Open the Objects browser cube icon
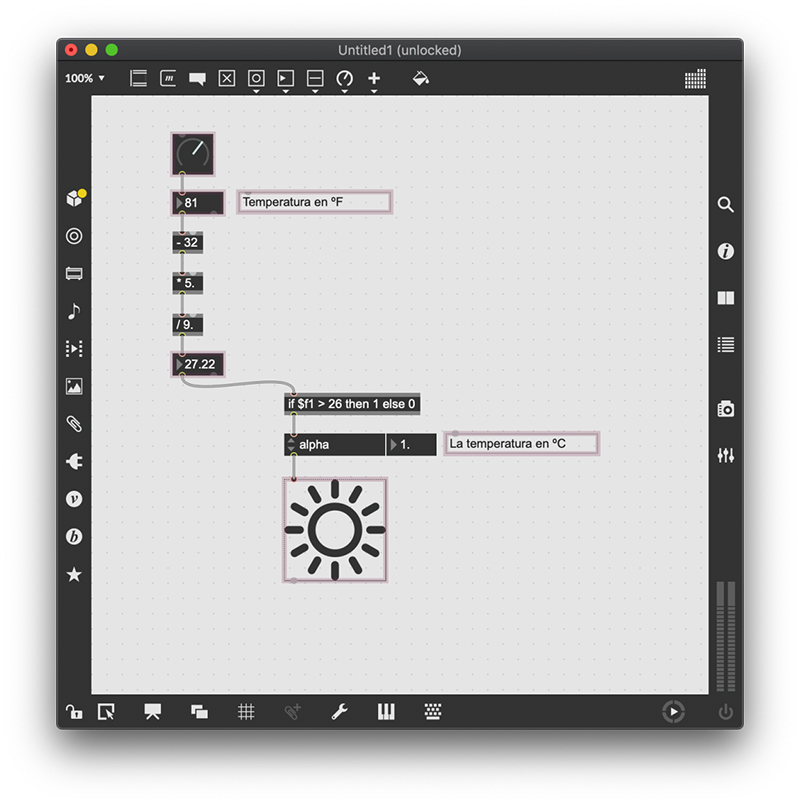Image resolution: width=800 pixels, height=804 pixels. tap(75, 198)
